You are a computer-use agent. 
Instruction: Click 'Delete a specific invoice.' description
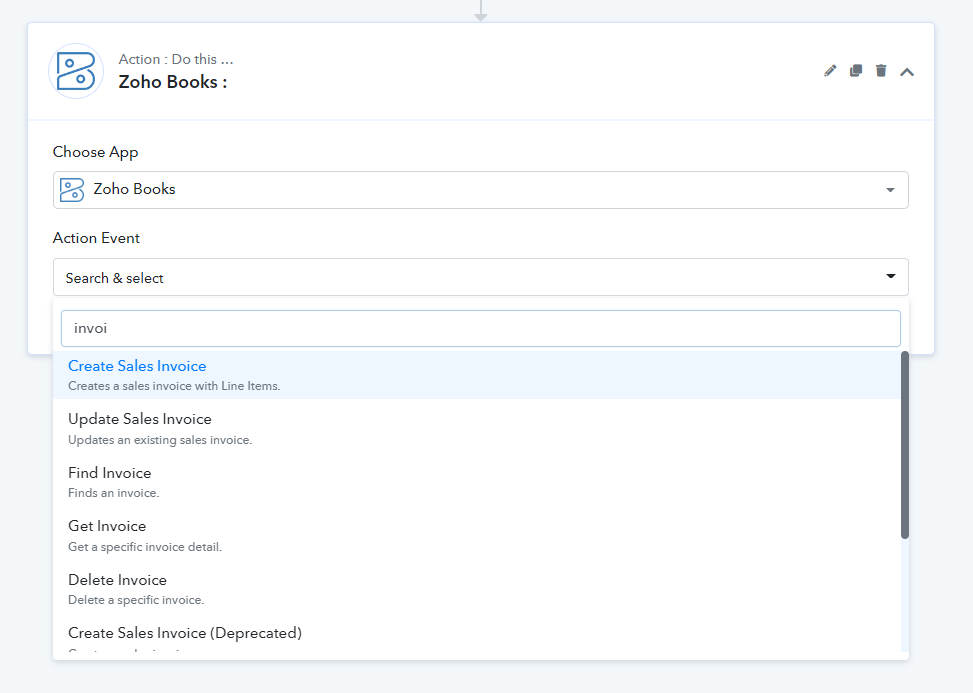coord(136,600)
